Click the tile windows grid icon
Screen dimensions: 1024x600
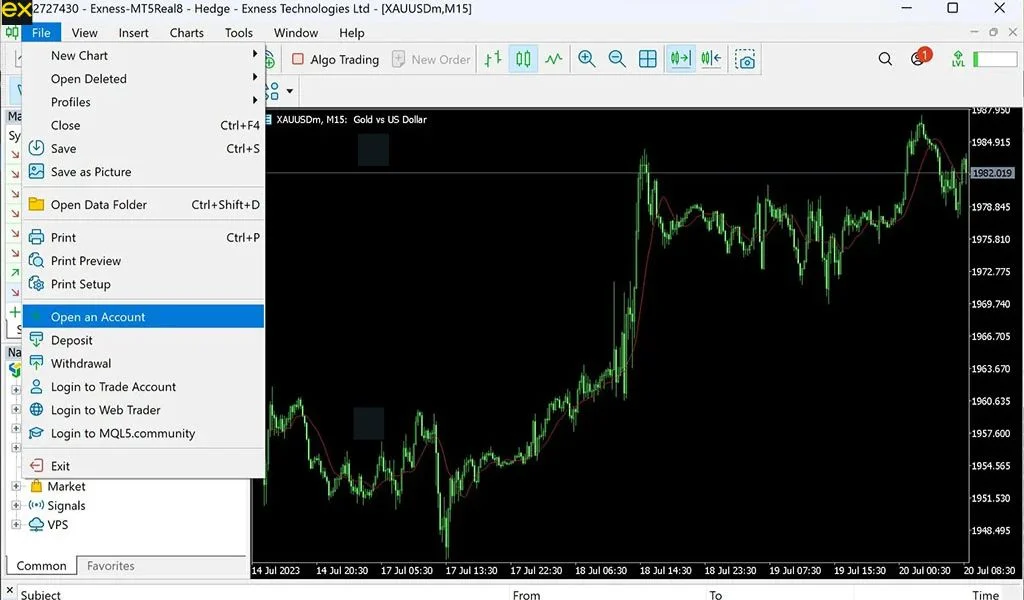point(648,59)
